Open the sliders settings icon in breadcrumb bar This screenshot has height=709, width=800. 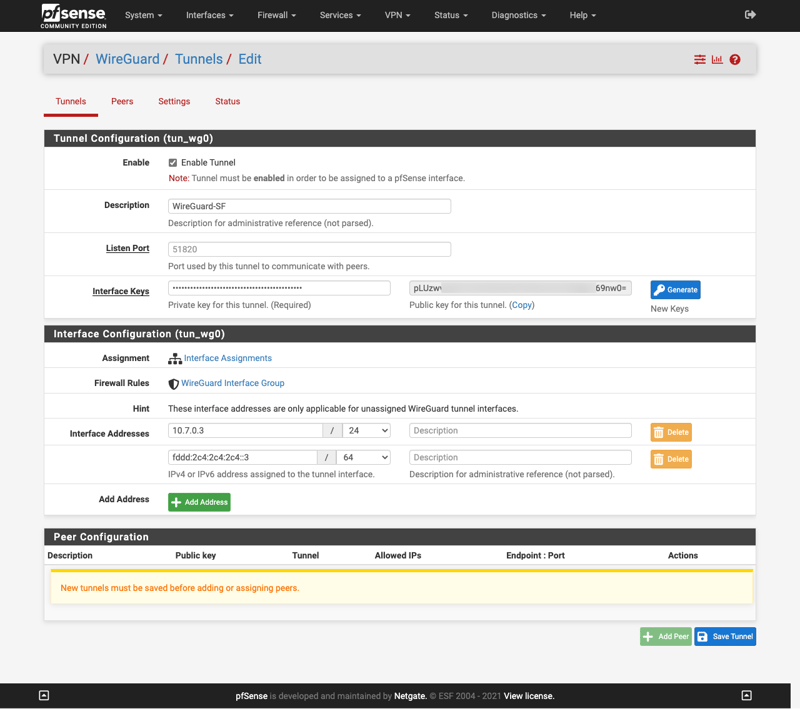(700, 60)
